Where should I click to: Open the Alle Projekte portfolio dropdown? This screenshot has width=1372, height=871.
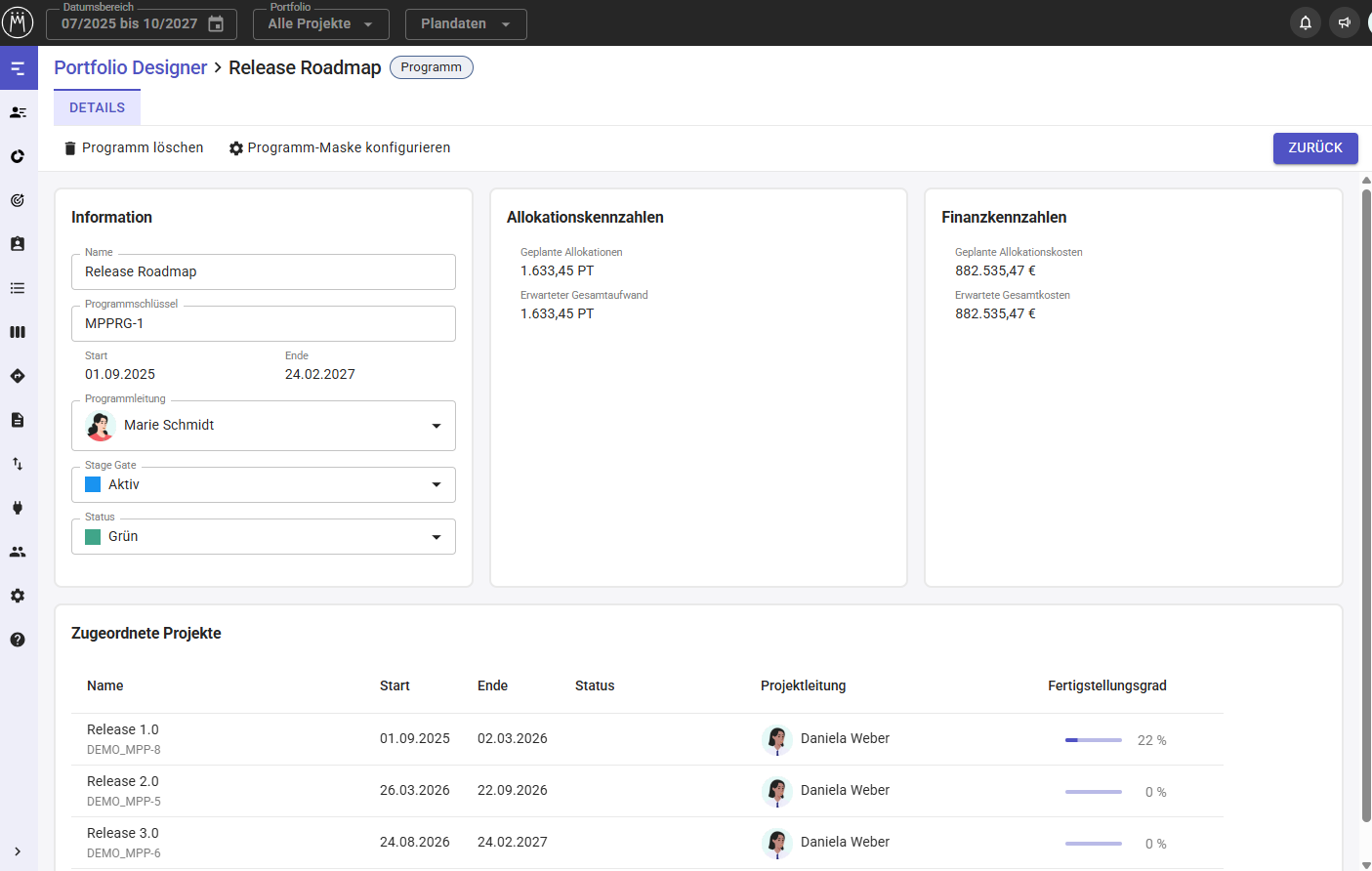pyautogui.click(x=320, y=24)
